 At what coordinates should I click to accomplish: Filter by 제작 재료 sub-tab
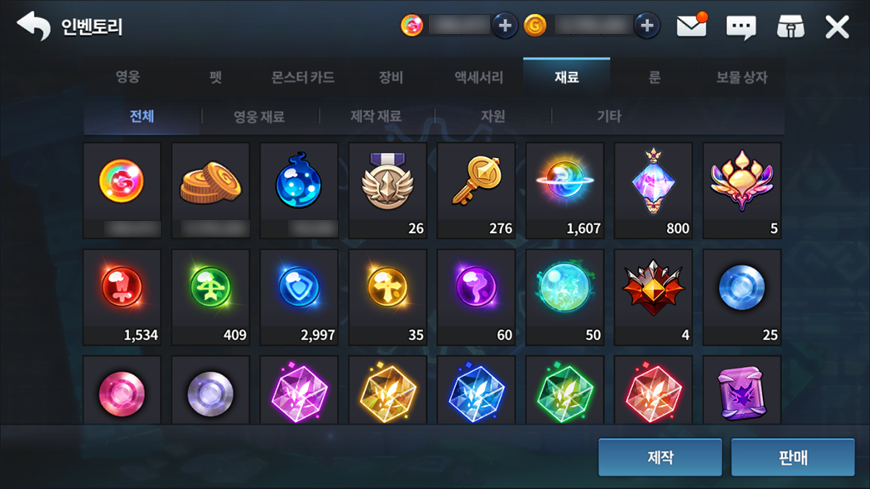point(376,116)
